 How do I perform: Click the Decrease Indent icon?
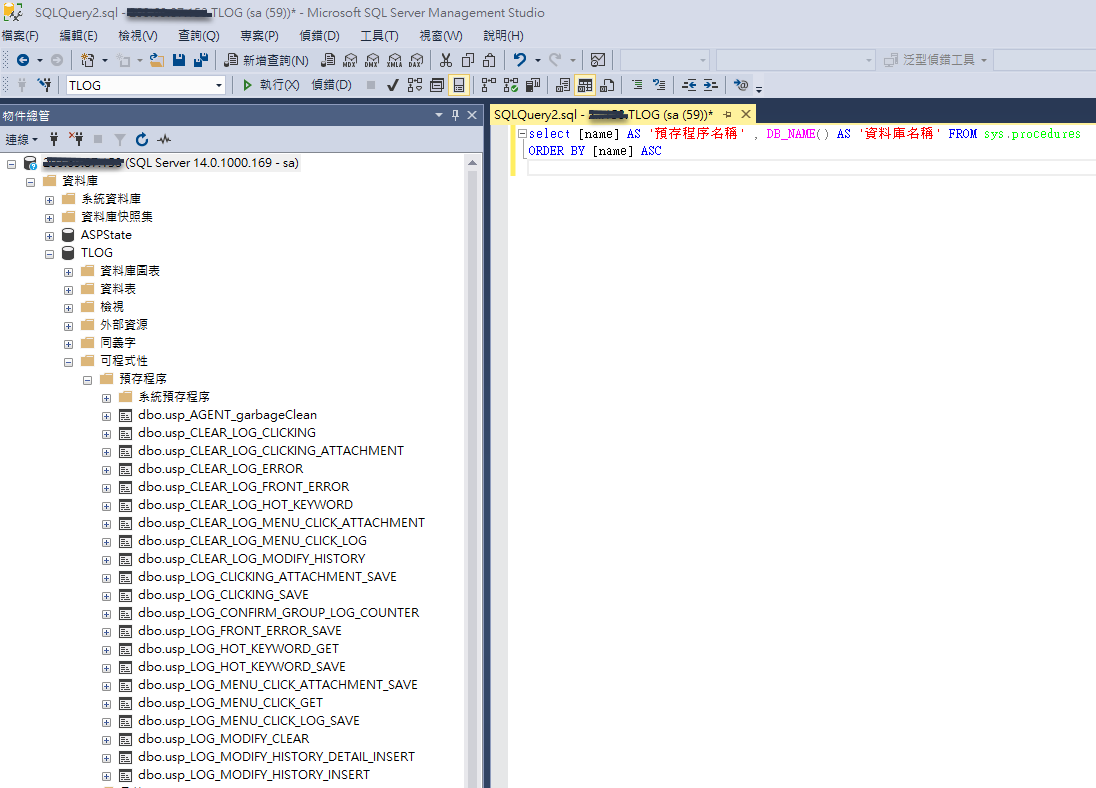click(x=689, y=85)
